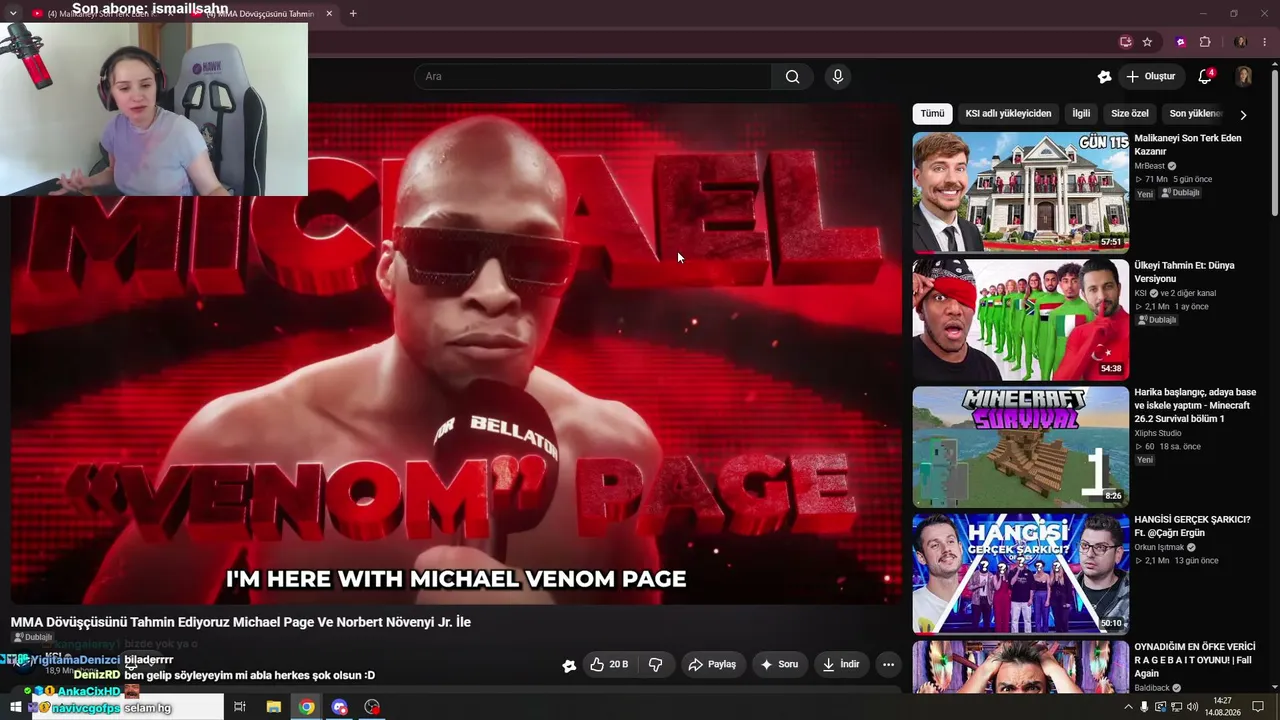This screenshot has width=1280, height=720.
Task: Open Xliphs Studio channel link
Action: click(x=1158, y=433)
